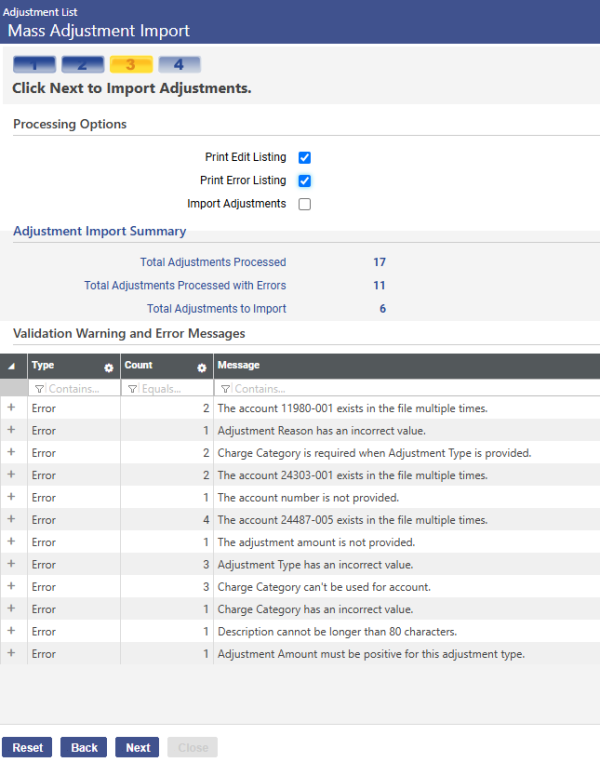Screen dimensions: 600x762
Task: Go to wizard step 1
Action: pyautogui.click(x=34, y=65)
